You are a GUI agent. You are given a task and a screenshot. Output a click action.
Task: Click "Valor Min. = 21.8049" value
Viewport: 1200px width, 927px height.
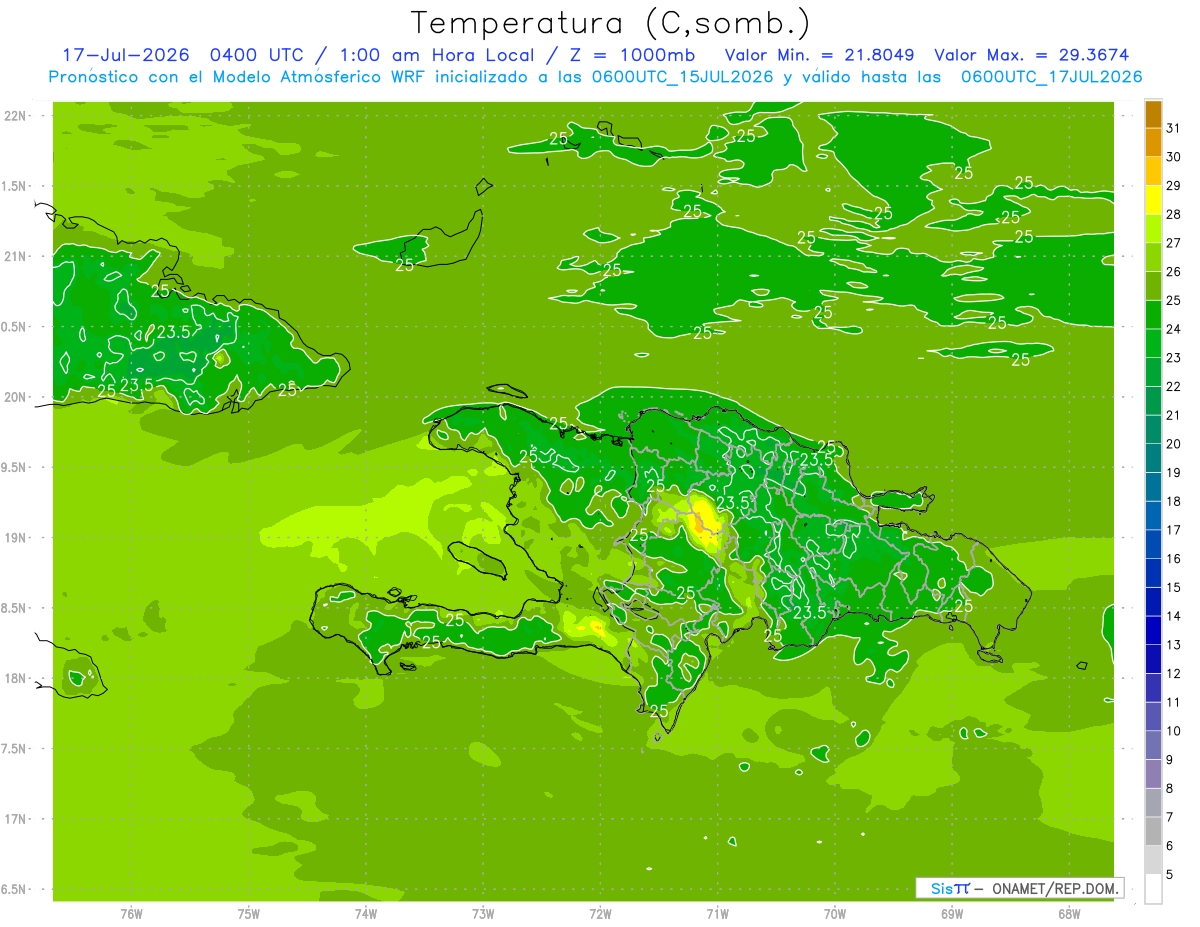(820, 55)
